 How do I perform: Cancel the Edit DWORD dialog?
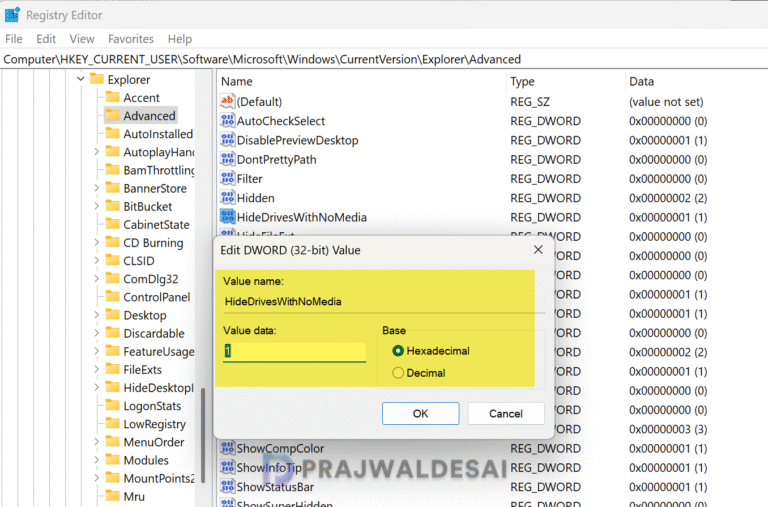point(505,413)
